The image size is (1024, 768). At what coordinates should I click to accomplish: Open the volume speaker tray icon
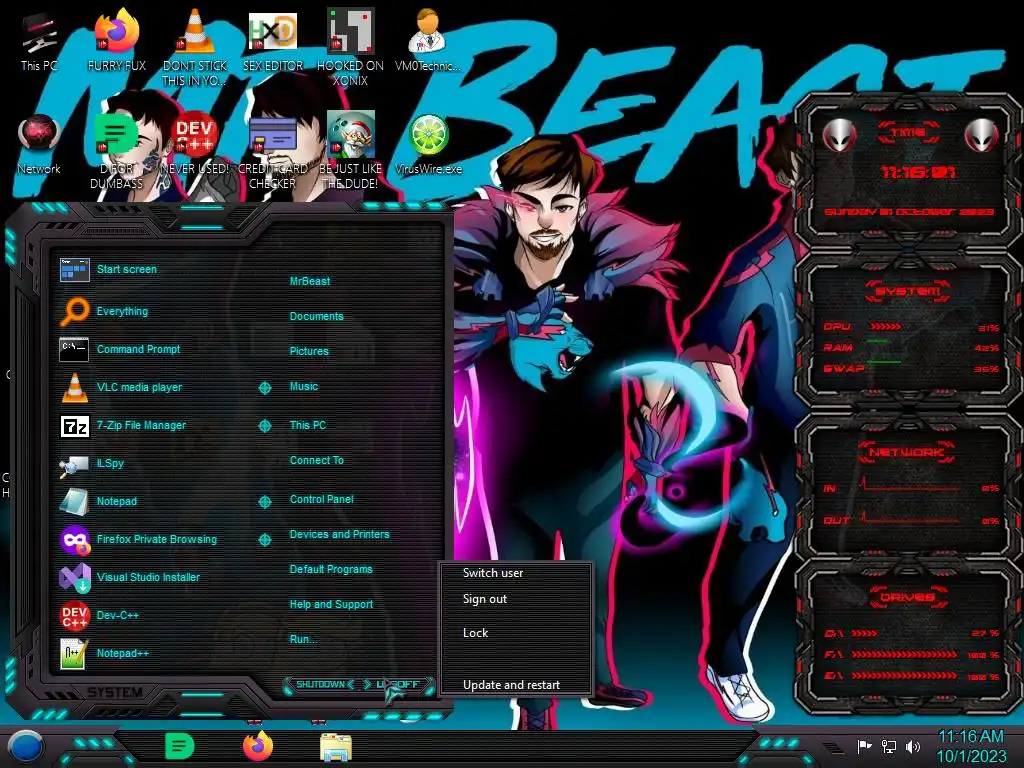click(913, 746)
